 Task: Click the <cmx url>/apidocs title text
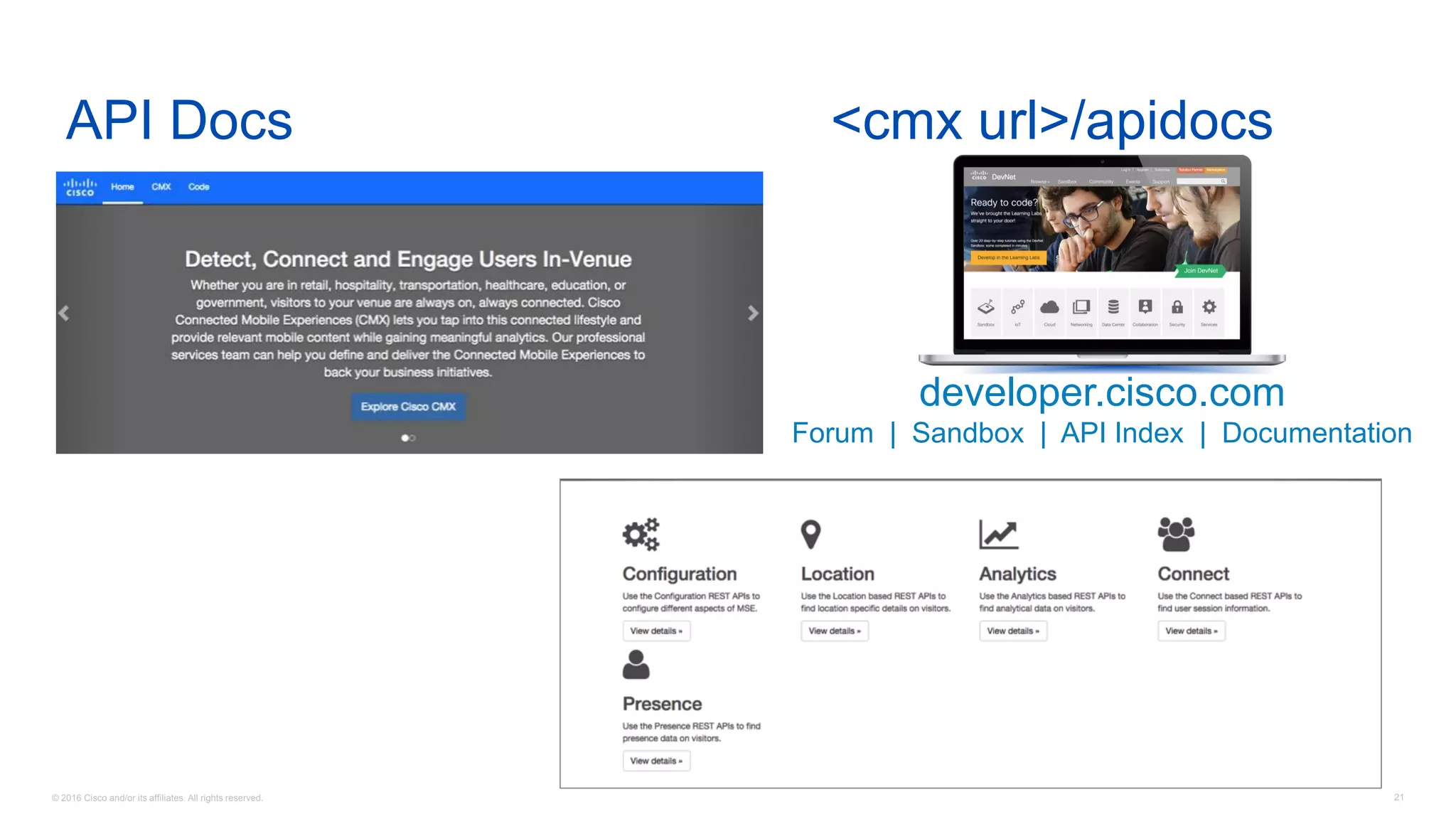1051,122
